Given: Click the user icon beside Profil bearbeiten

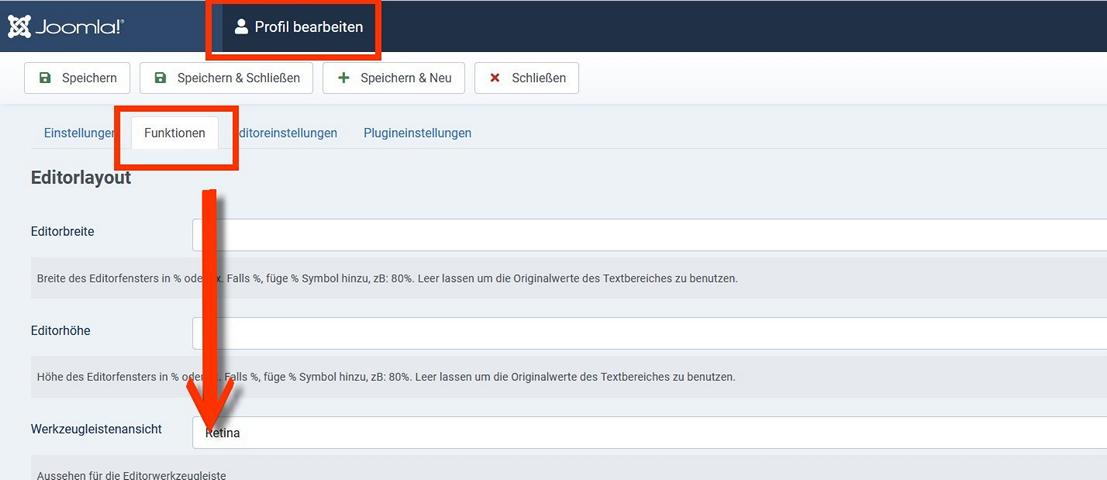Looking at the screenshot, I should pos(241,27).
